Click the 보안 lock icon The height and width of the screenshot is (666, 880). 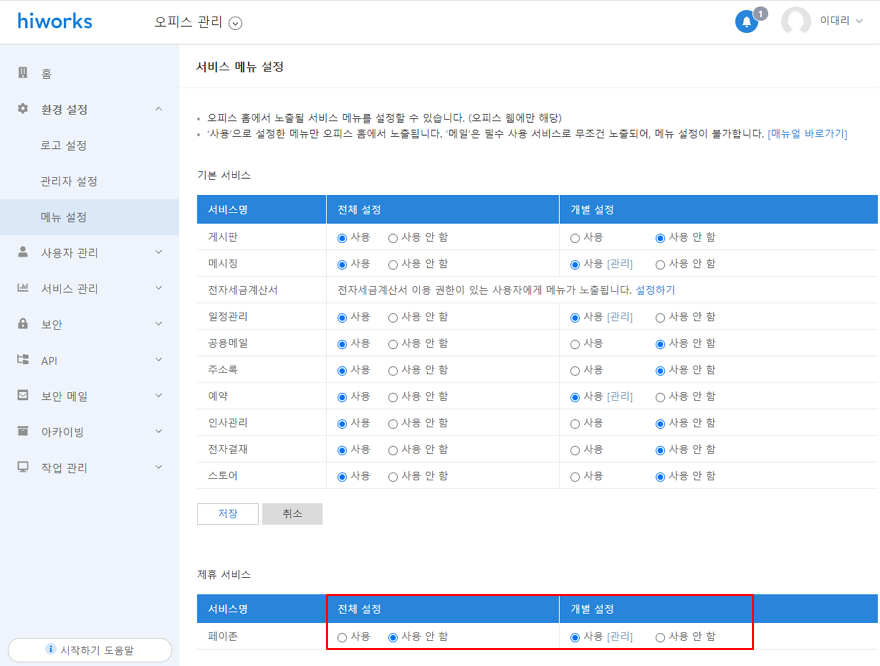point(23,324)
